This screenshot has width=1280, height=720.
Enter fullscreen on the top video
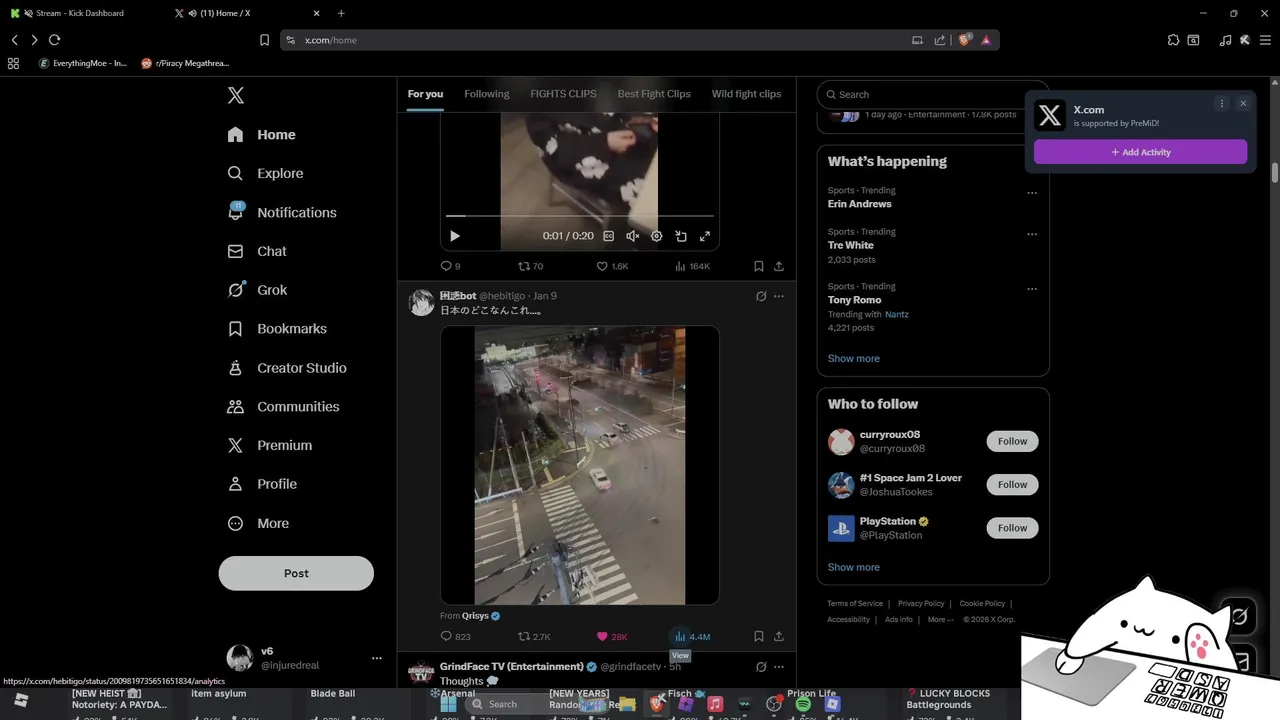[x=705, y=236]
